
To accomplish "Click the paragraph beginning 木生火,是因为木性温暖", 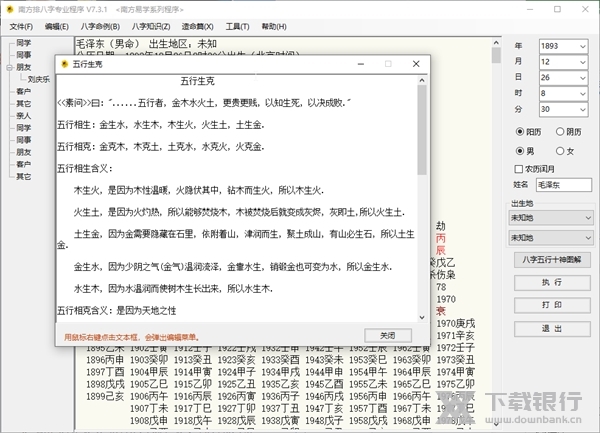I will (x=199, y=190).
